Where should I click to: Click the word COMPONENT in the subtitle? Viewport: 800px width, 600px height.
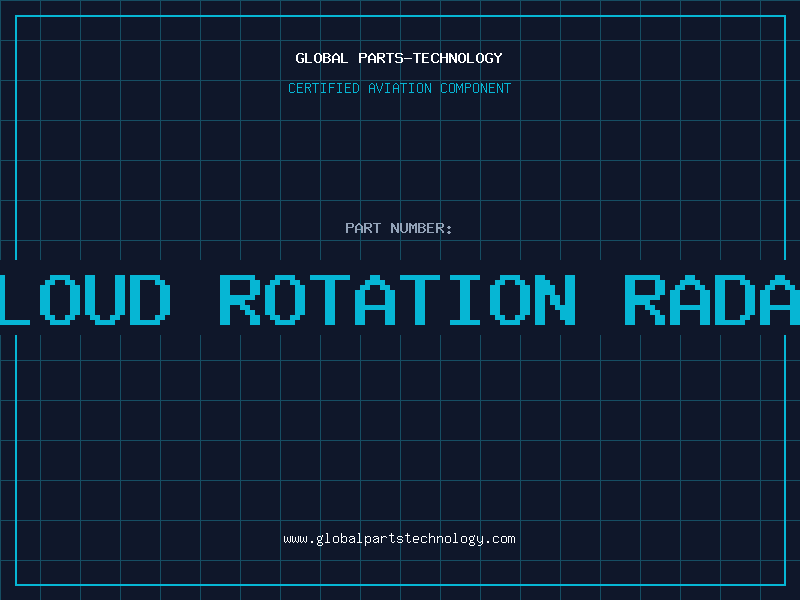[475, 88]
